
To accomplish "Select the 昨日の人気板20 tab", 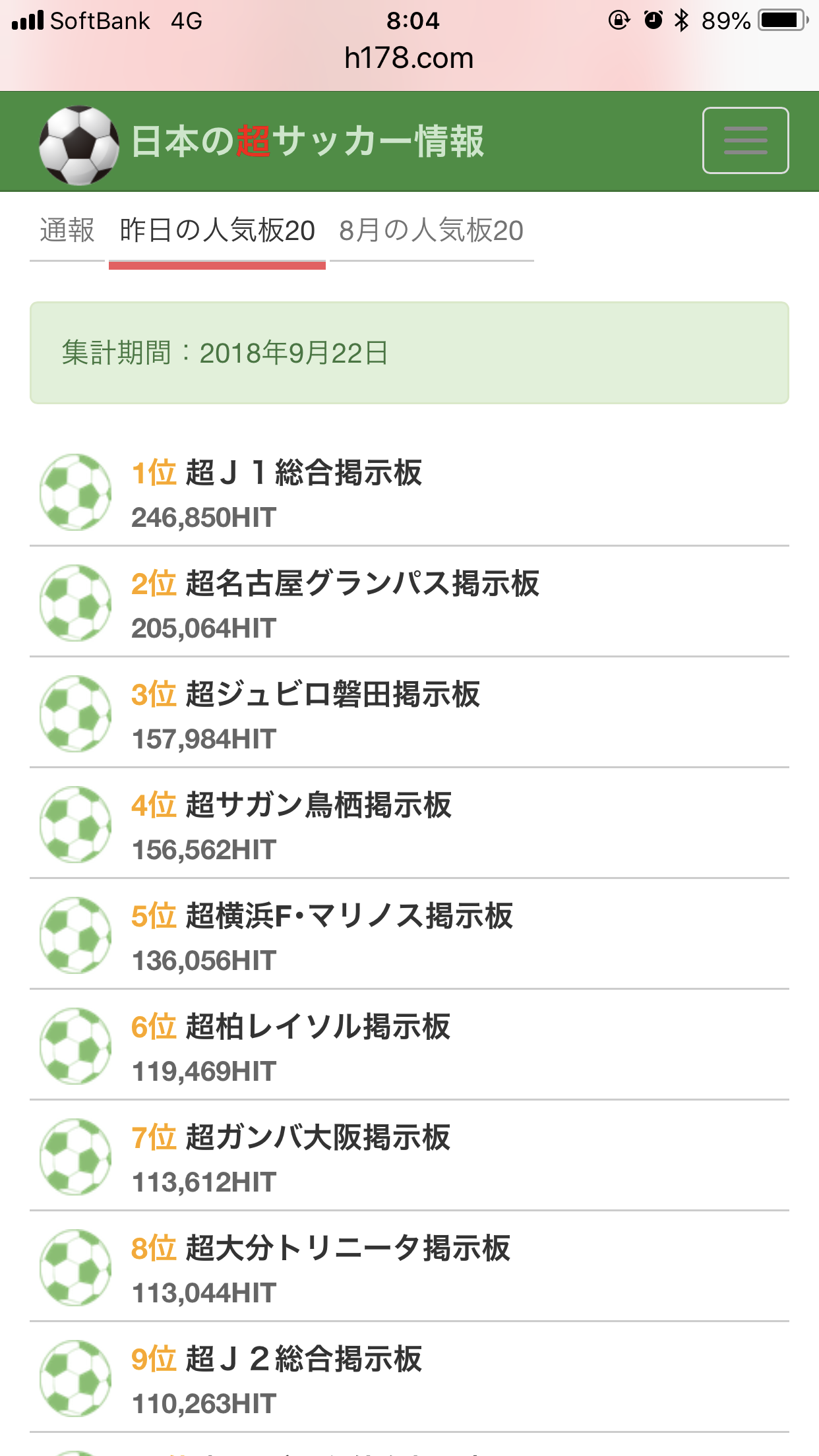I will 217,231.
